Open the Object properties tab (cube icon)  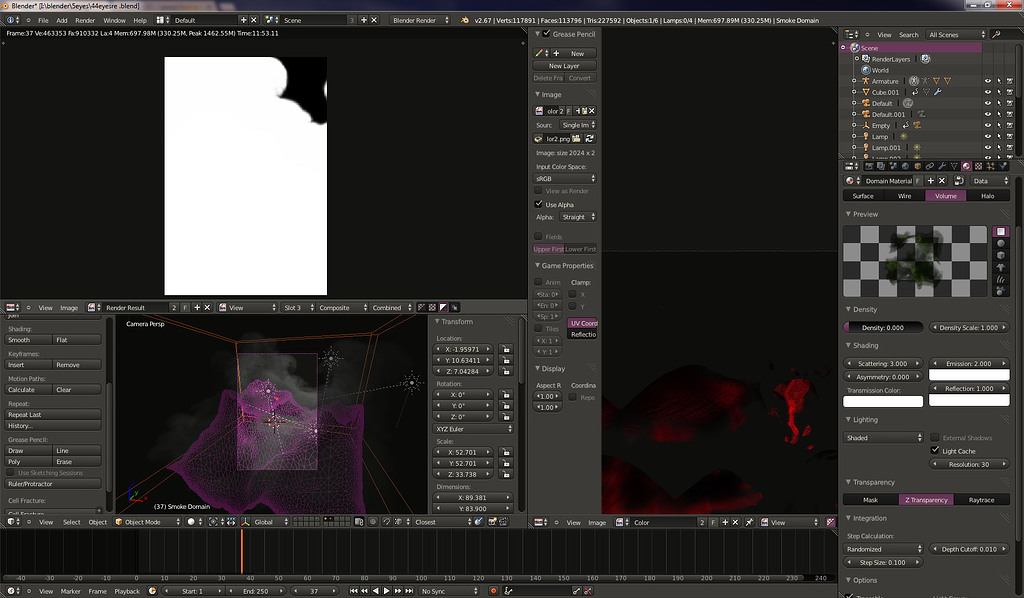point(918,166)
